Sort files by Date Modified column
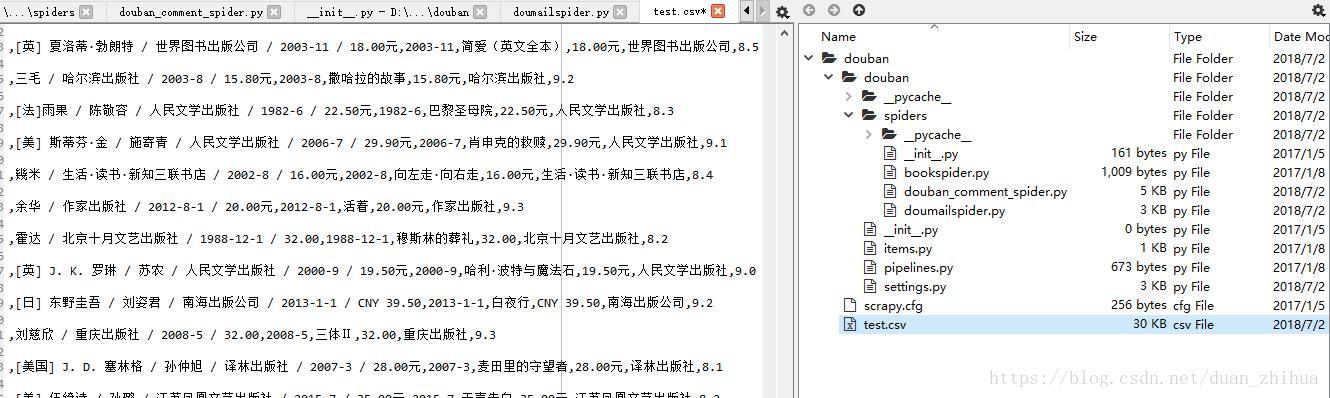The width and height of the screenshot is (1330, 398). coord(1300,37)
